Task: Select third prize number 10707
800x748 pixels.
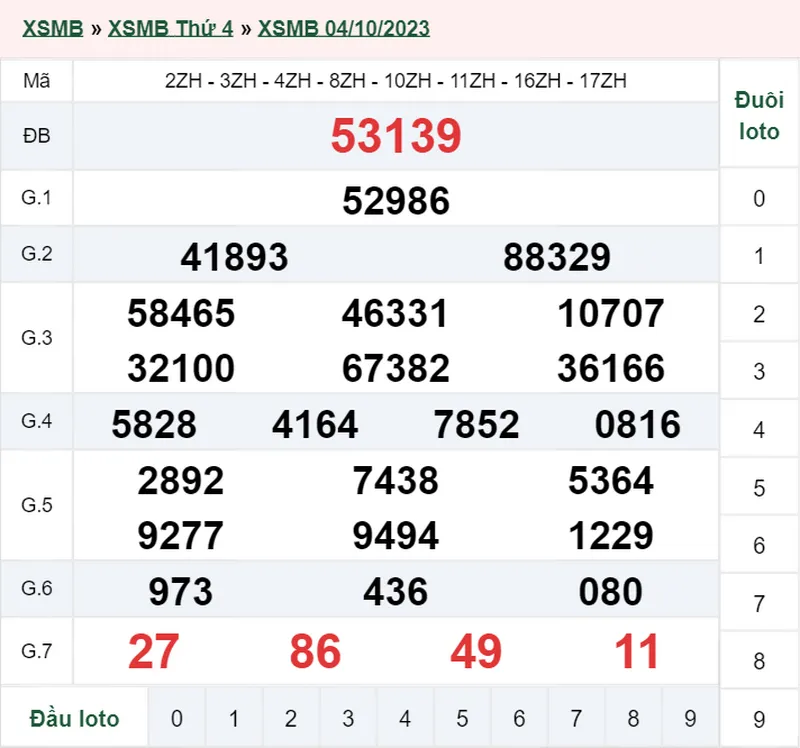Action: (611, 313)
